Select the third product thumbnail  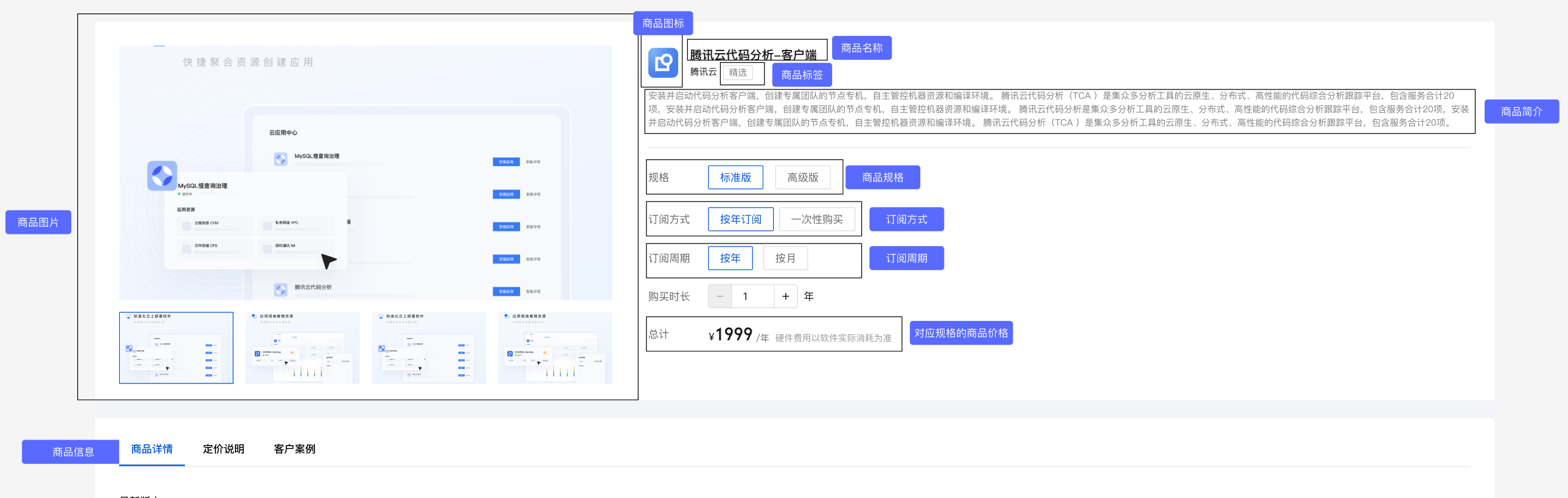(429, 348)
